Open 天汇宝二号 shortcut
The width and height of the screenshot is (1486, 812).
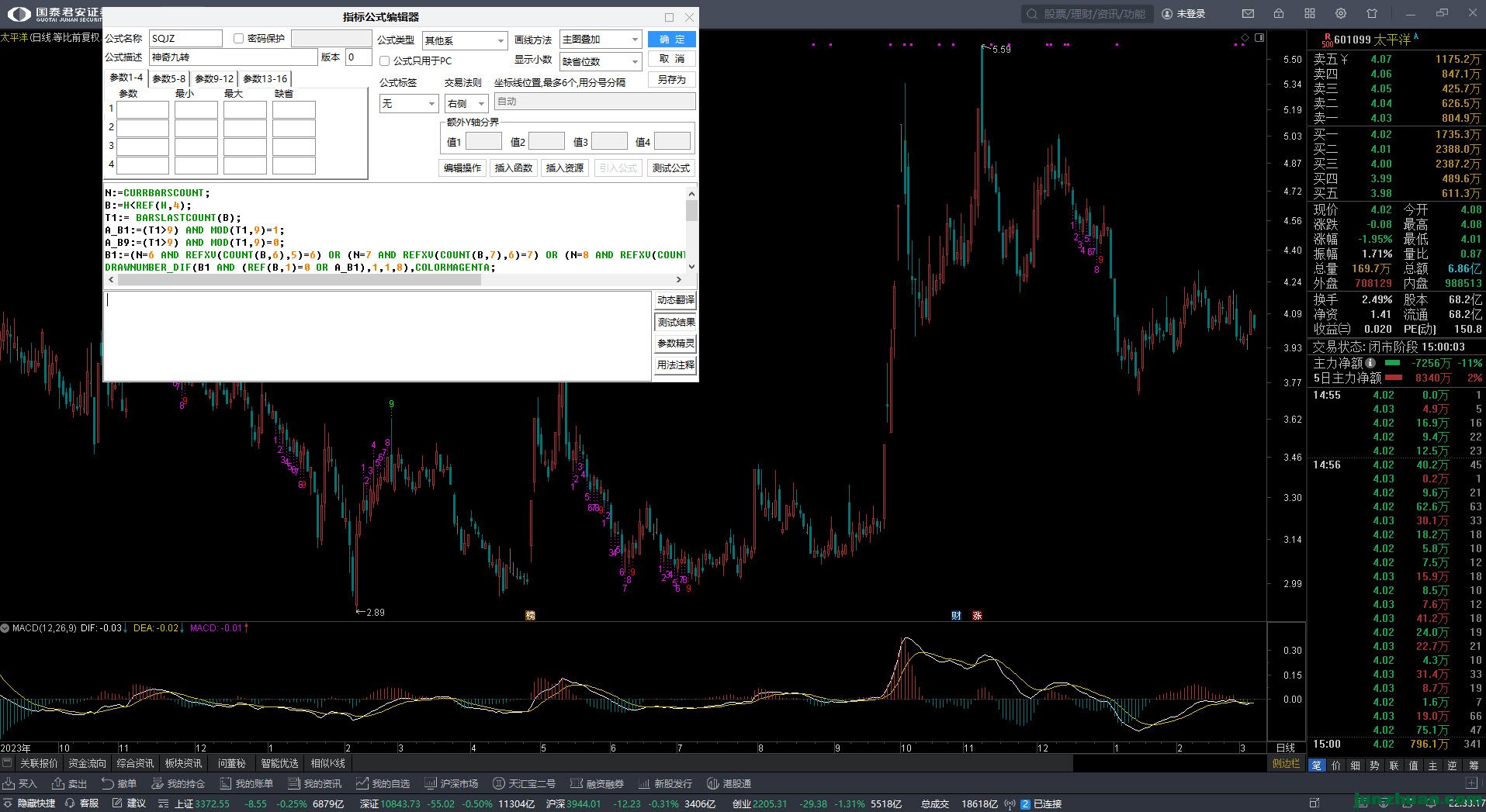coord(524,783)
